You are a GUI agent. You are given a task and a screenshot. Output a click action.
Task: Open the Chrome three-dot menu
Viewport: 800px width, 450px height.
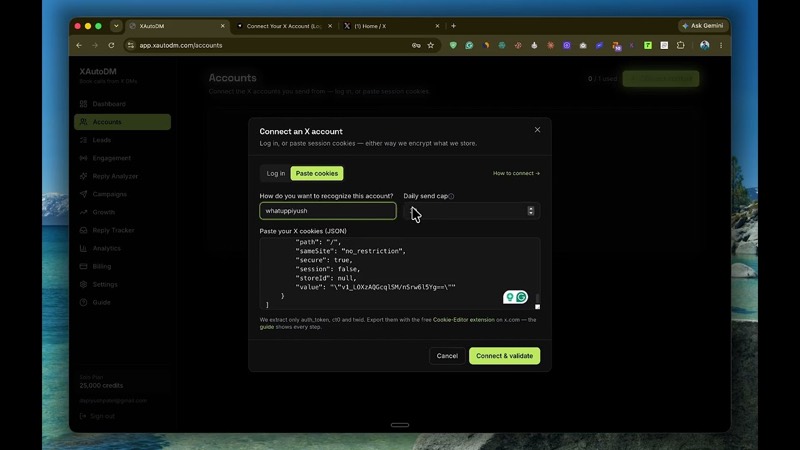coord(721,45)
